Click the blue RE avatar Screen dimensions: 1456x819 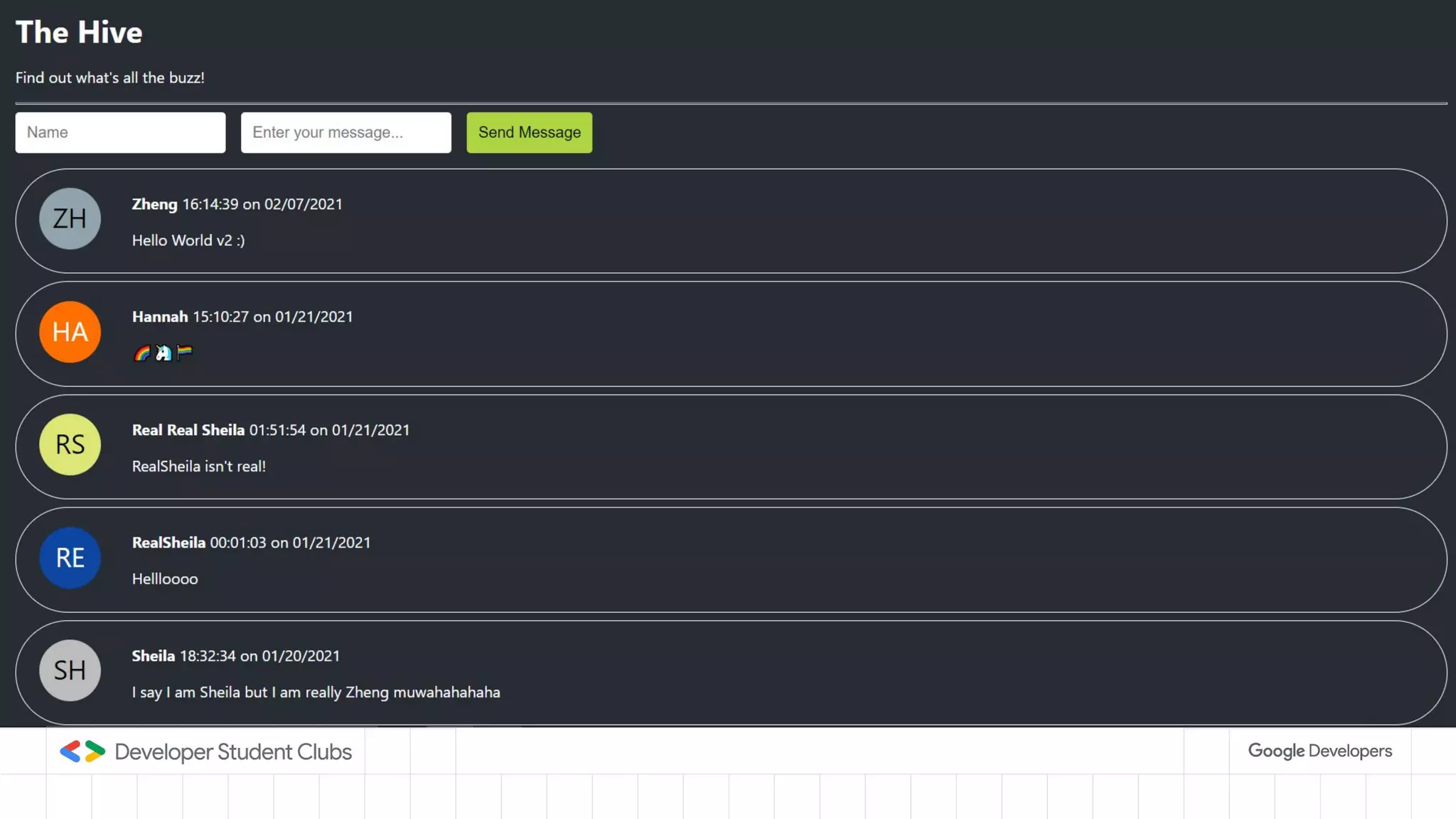pyautogui.click(x=70, y=557)
